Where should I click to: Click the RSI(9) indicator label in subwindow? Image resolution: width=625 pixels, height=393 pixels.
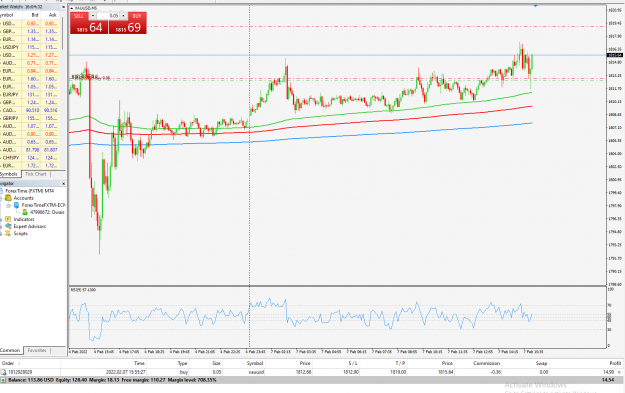click(x=83, y=290)
